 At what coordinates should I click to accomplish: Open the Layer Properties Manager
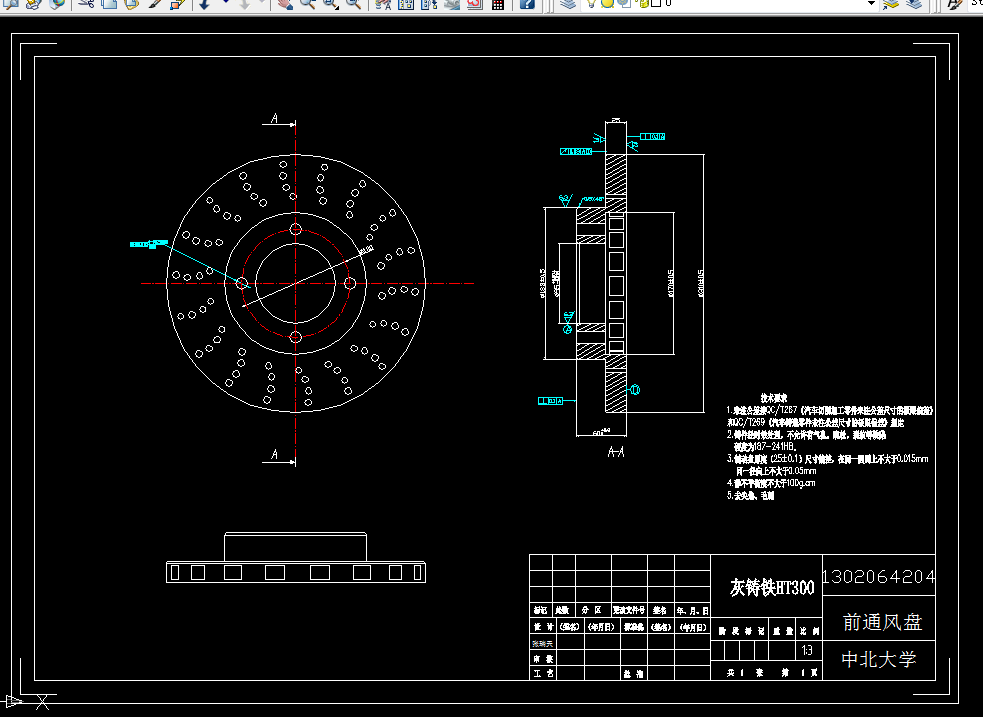[568, 3]
